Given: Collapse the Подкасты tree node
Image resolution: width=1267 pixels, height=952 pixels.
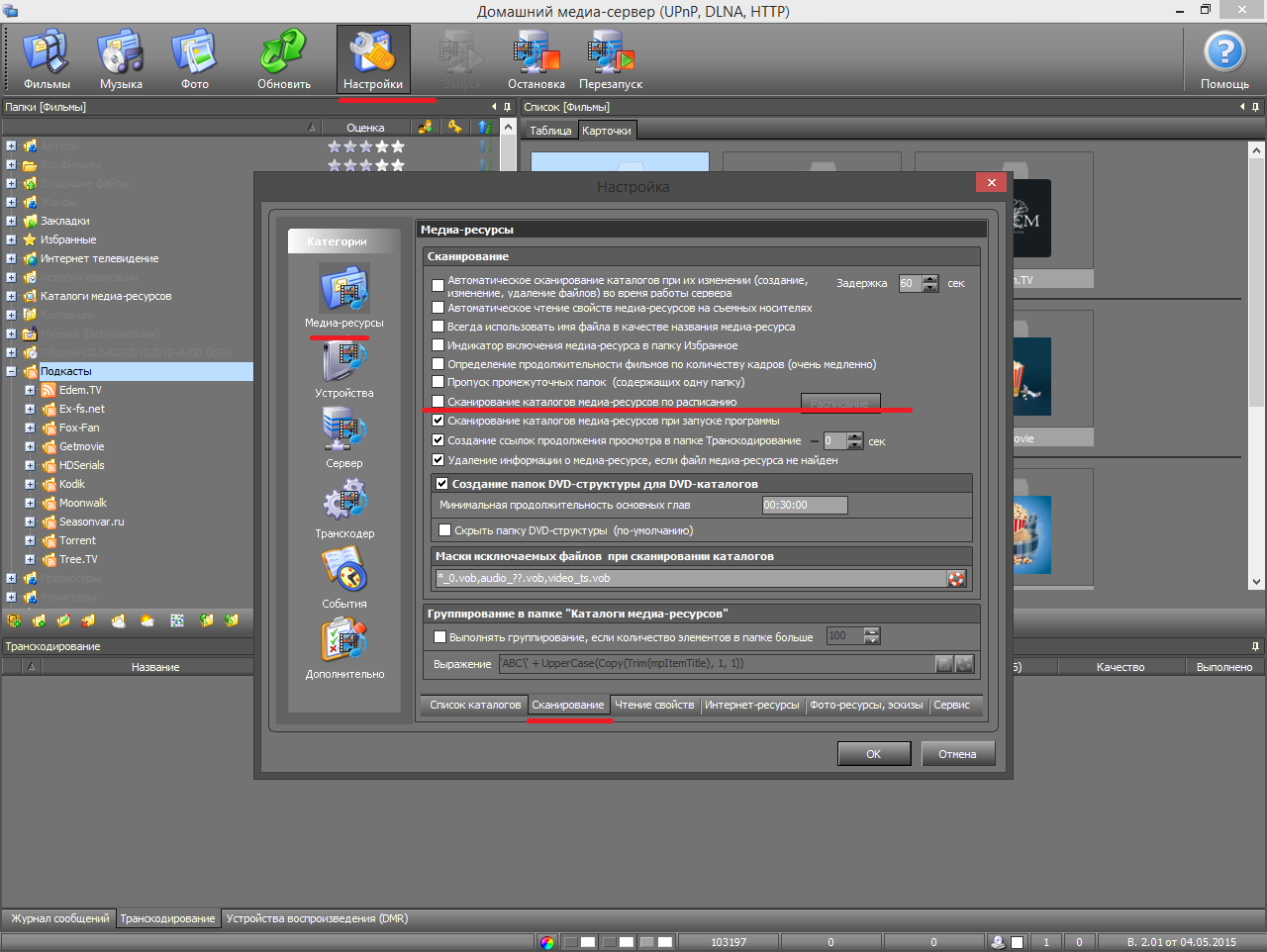Looking at the screenshot, I should pos(11,371).
